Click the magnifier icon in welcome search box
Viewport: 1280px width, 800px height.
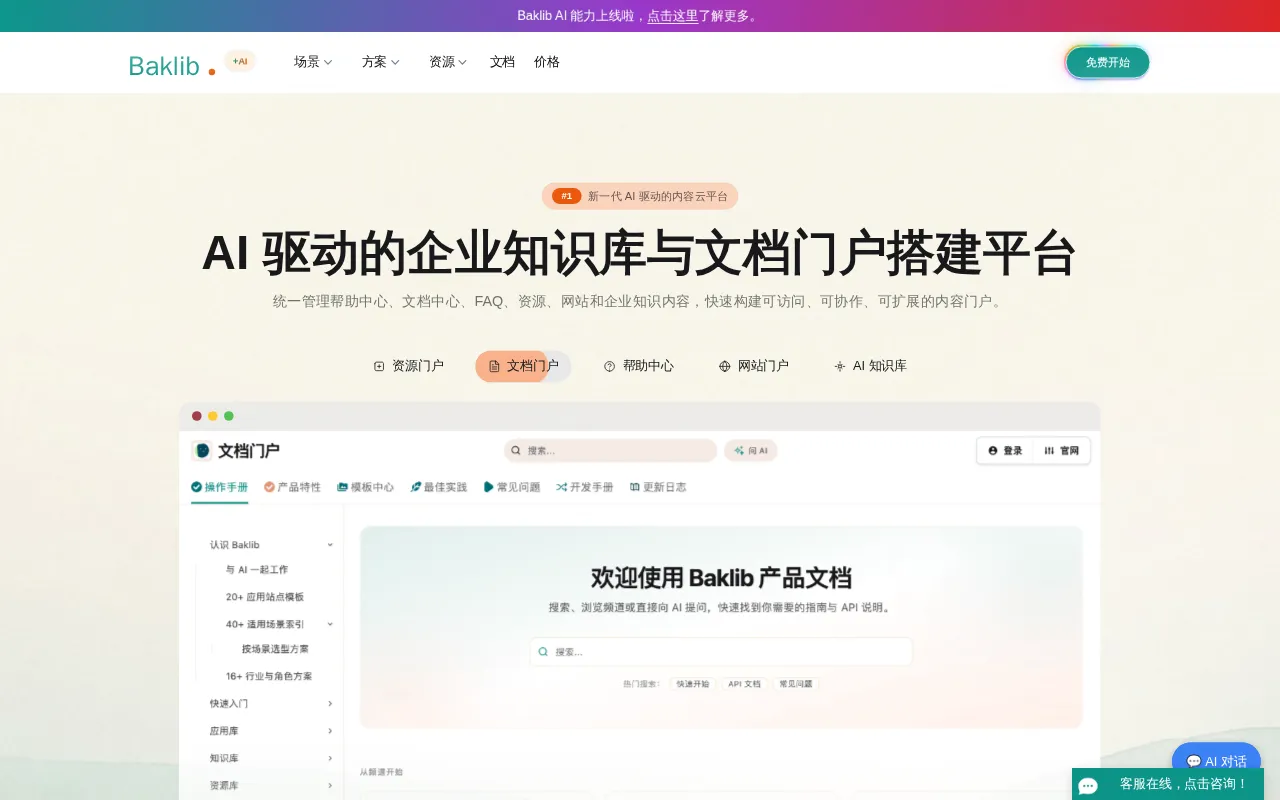tap(544, 652)
